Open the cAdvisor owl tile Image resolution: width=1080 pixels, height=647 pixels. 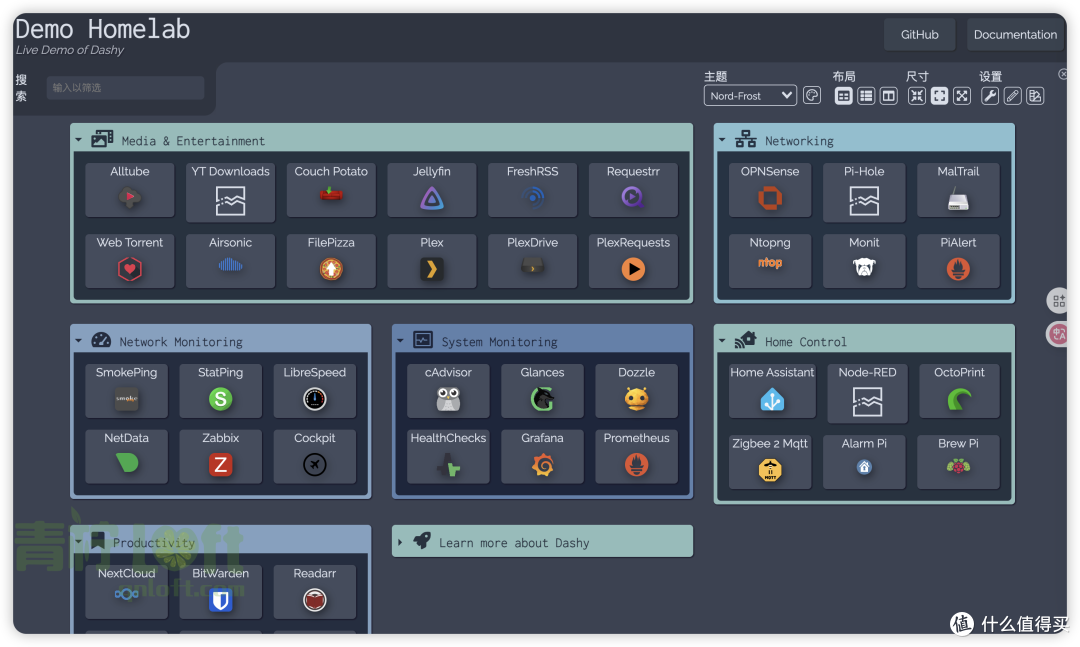pyautogui.click(x=448, y=391)
